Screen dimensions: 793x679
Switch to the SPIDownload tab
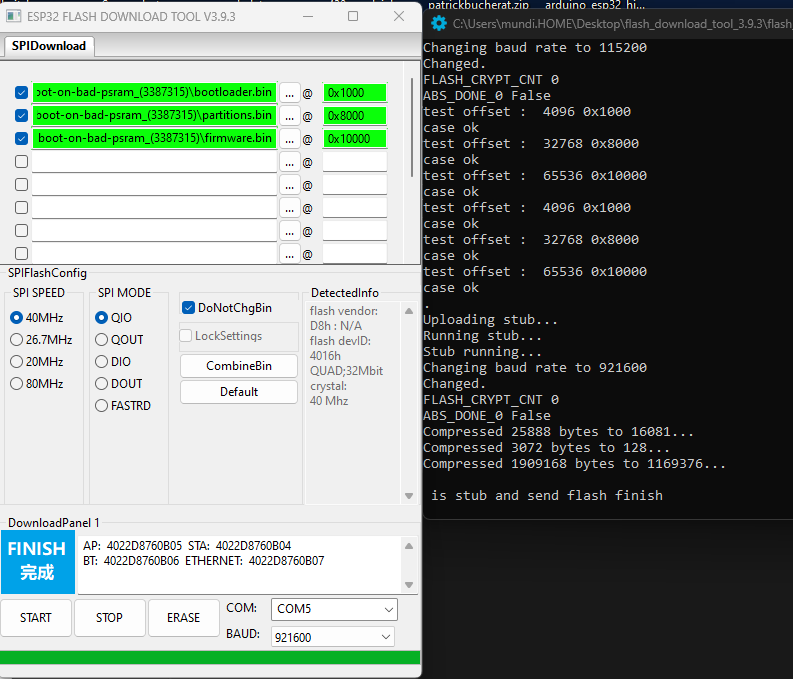(49, 46)
